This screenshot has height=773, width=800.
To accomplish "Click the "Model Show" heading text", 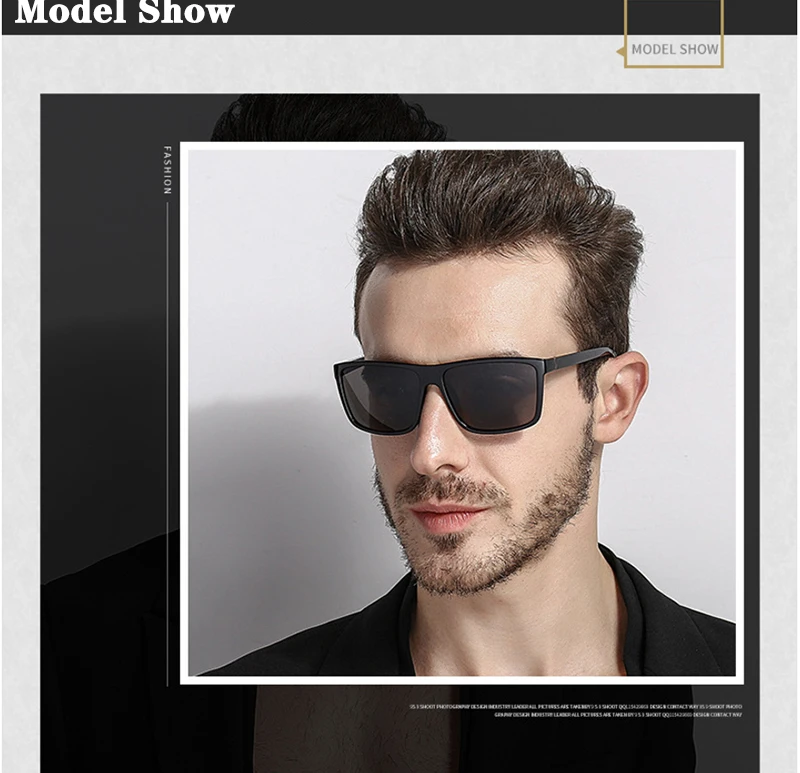I will coord(124,12).
